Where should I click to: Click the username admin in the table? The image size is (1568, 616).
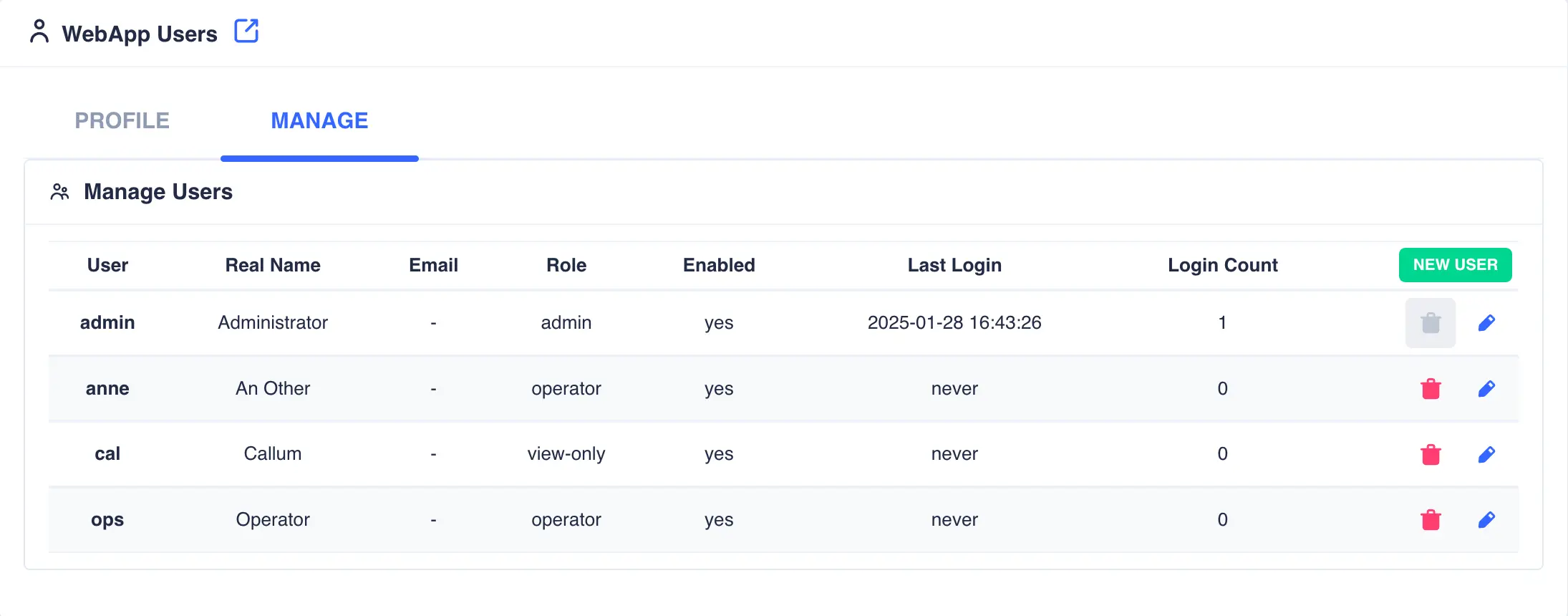[107, 322]
